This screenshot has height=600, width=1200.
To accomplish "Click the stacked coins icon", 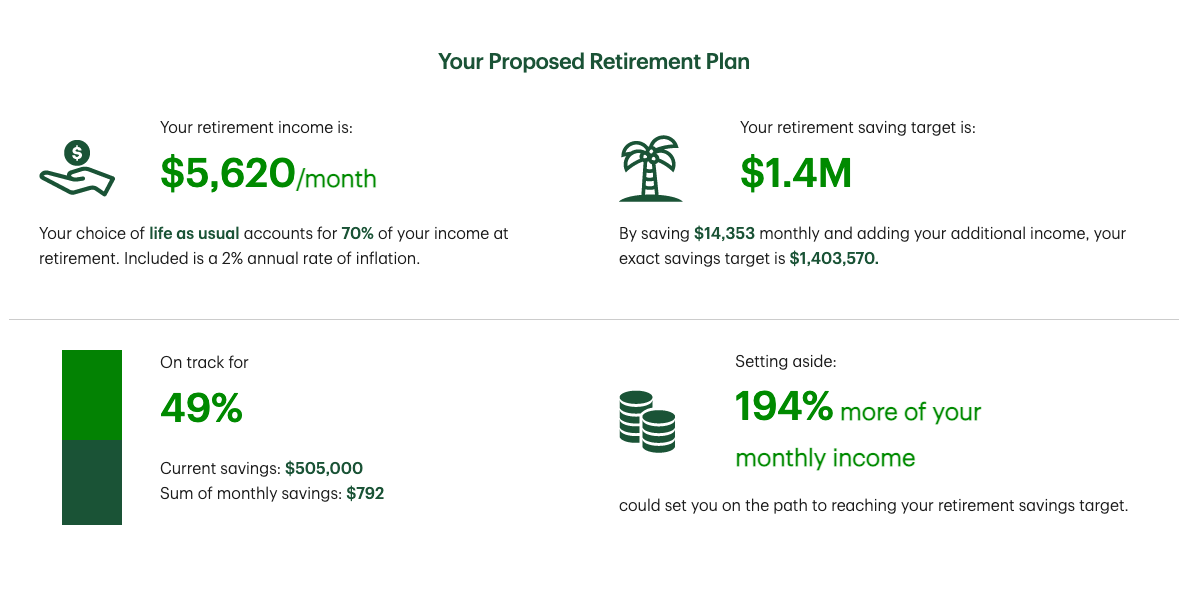I will [647, 418].
